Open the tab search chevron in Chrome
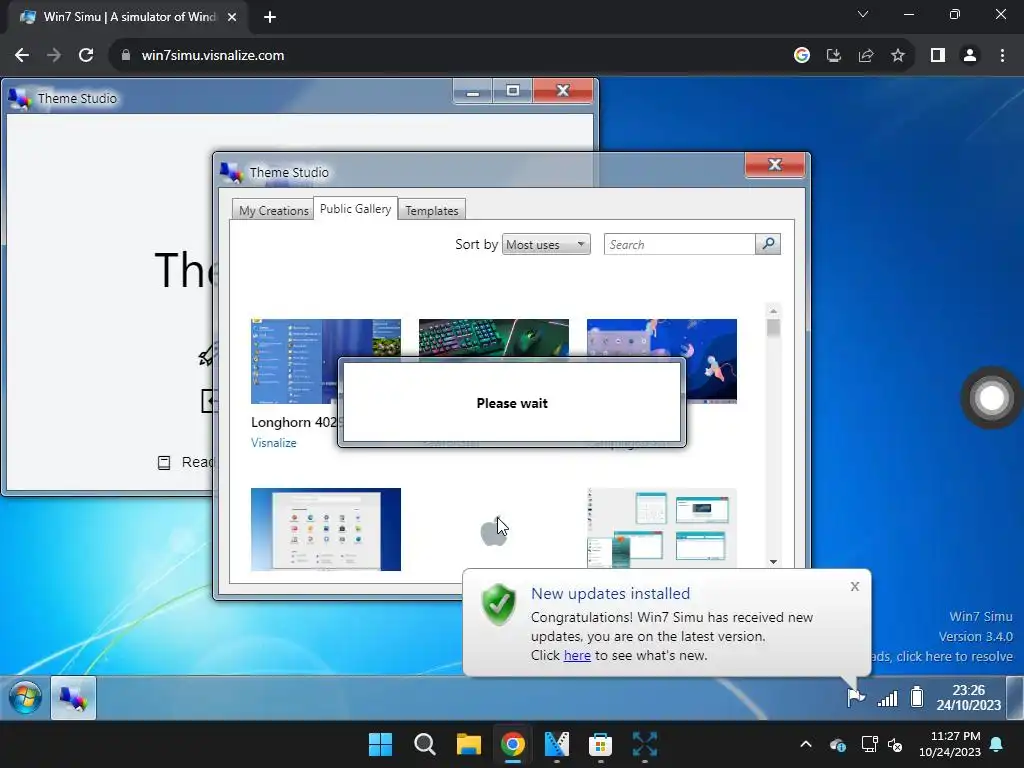 (x=863, y=14)
